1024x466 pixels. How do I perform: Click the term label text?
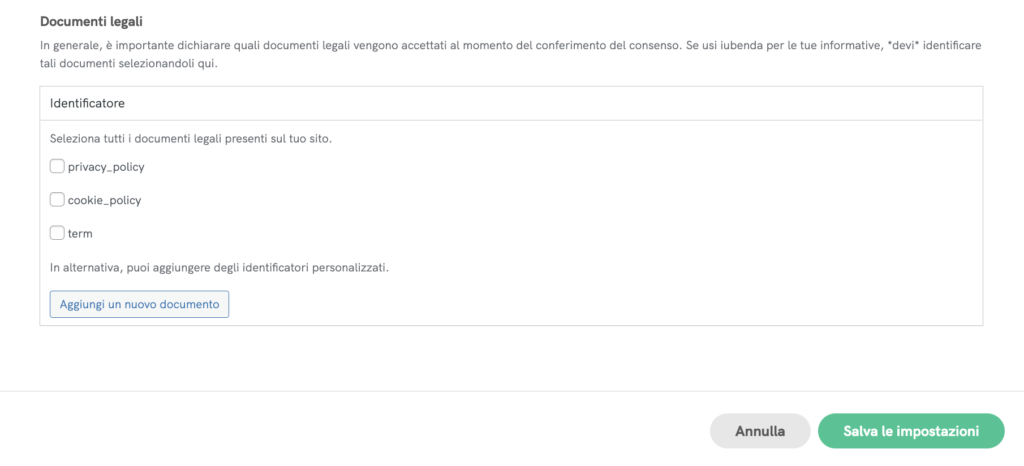[80, 233]
